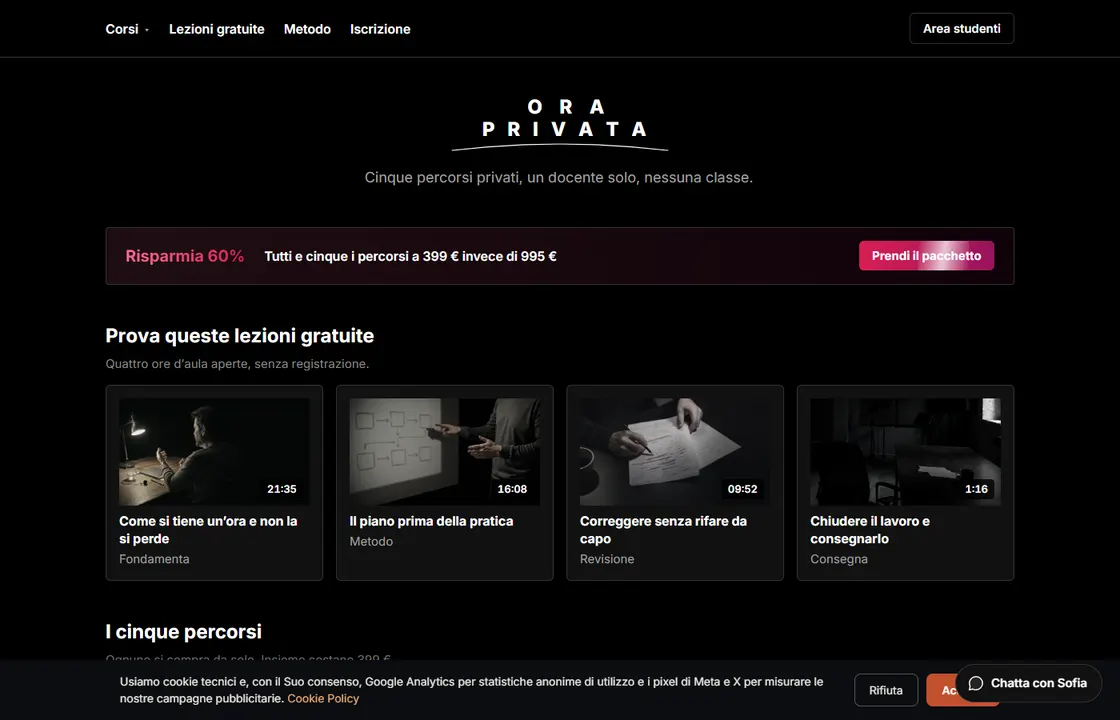Open the Iscrizione nav link
This screenshot has height=720, width=1120.
coord(380,29)
